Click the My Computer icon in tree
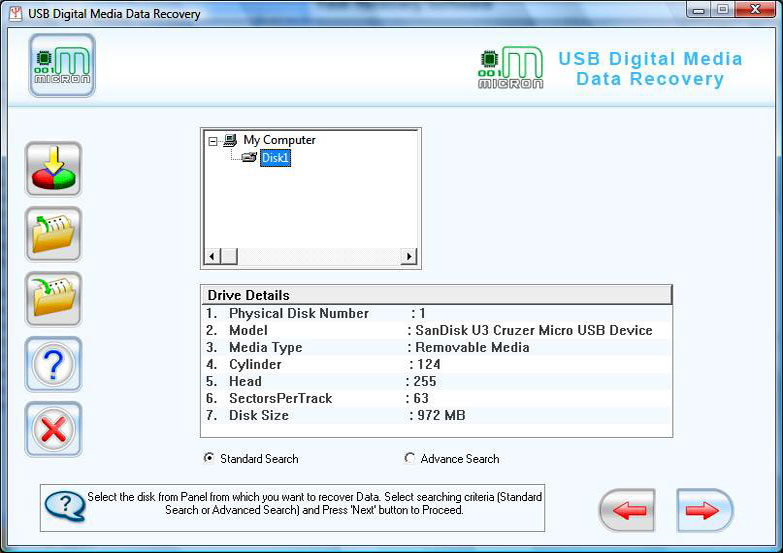 (230, 140)
